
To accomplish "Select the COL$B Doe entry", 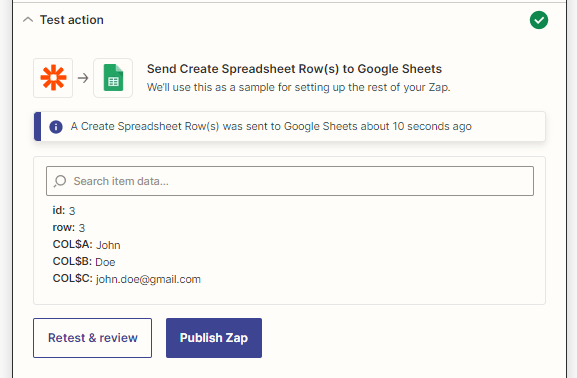I will (84, 262).
